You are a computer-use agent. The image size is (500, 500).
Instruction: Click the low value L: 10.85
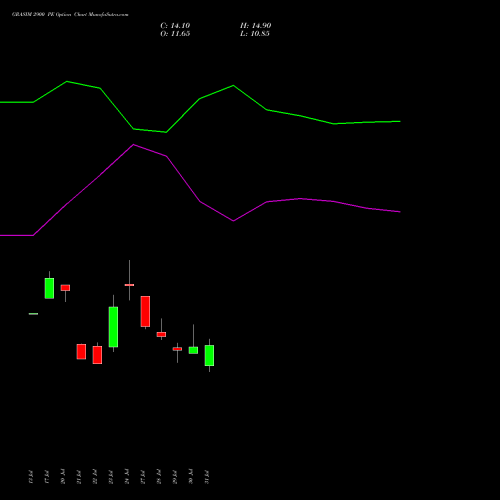click(x=255, y=34)
